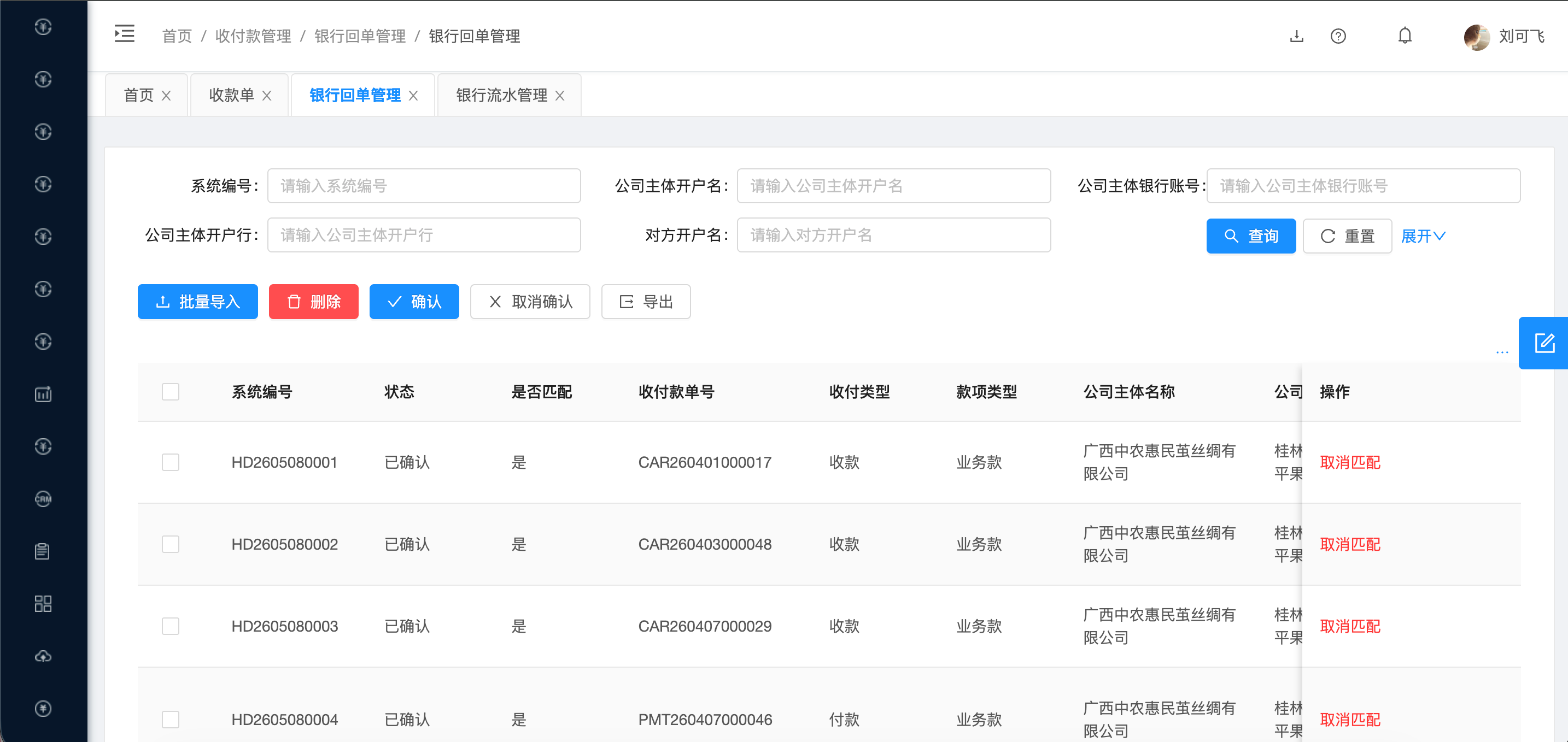Click the cell CAR260403000048
Screen dimensions: 1568x742
[x=704, y=544]
